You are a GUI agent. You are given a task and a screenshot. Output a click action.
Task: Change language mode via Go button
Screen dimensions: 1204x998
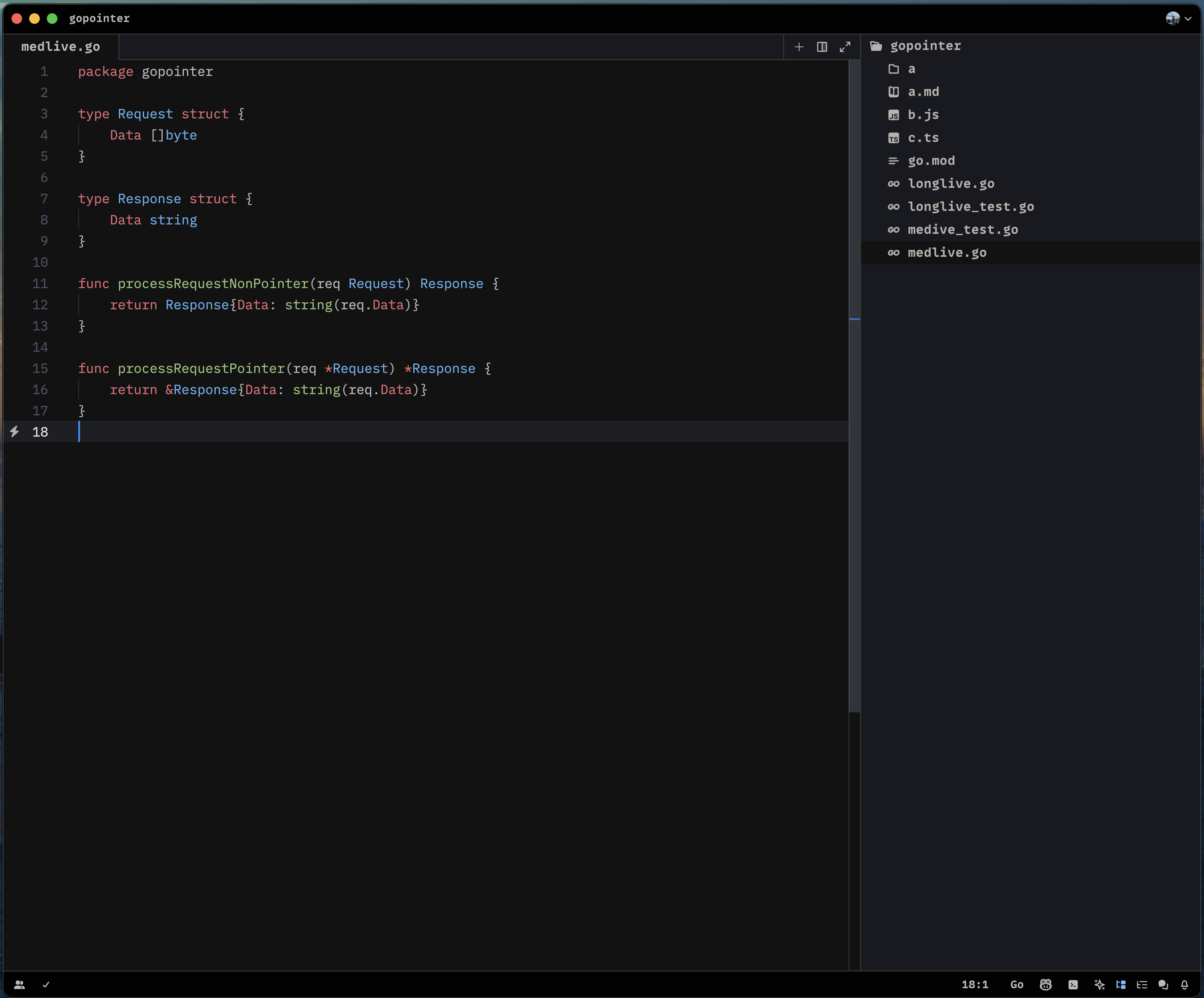[1017, 984]
